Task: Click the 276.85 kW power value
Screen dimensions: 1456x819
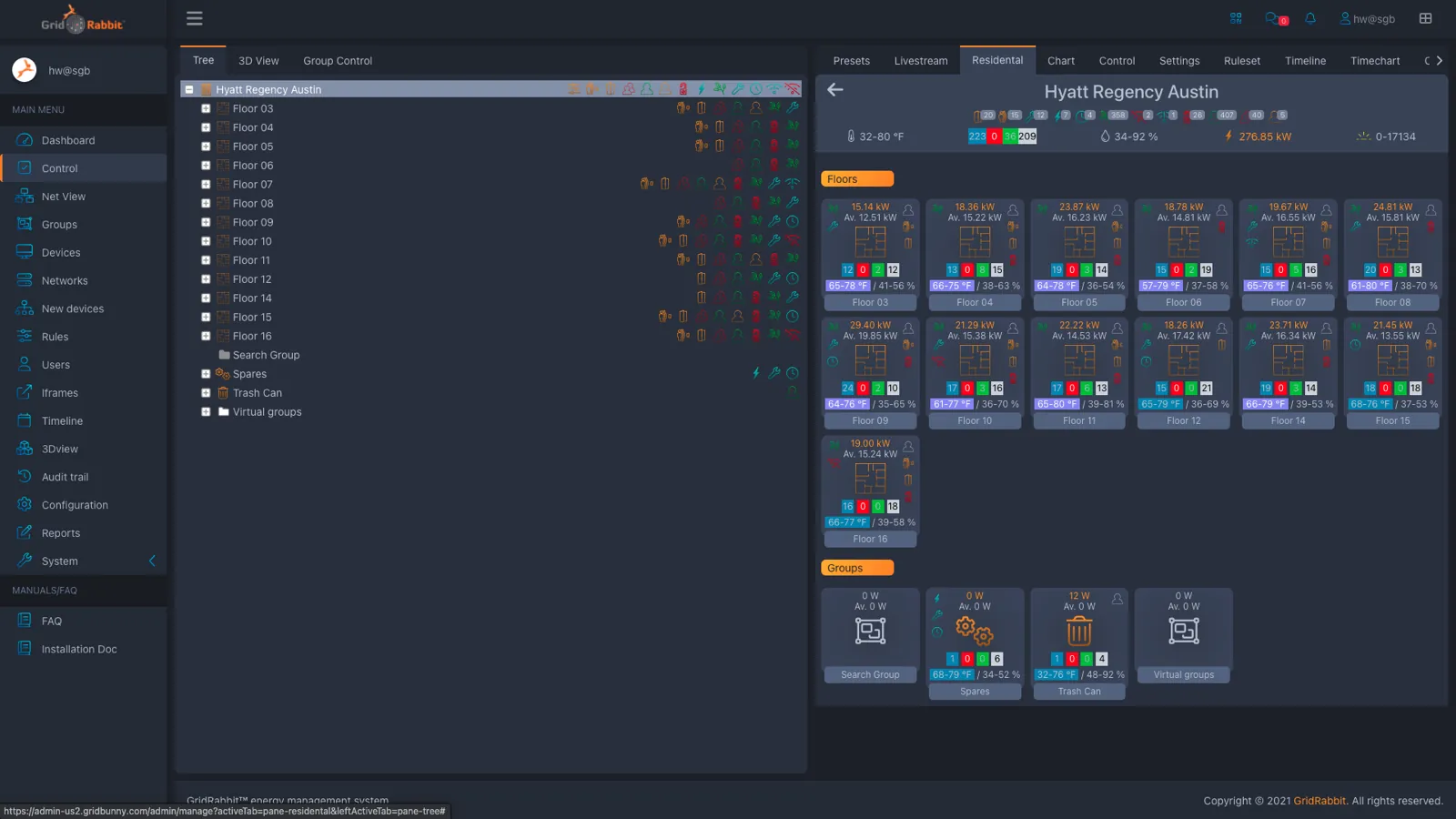Action: coord(1264,136)
